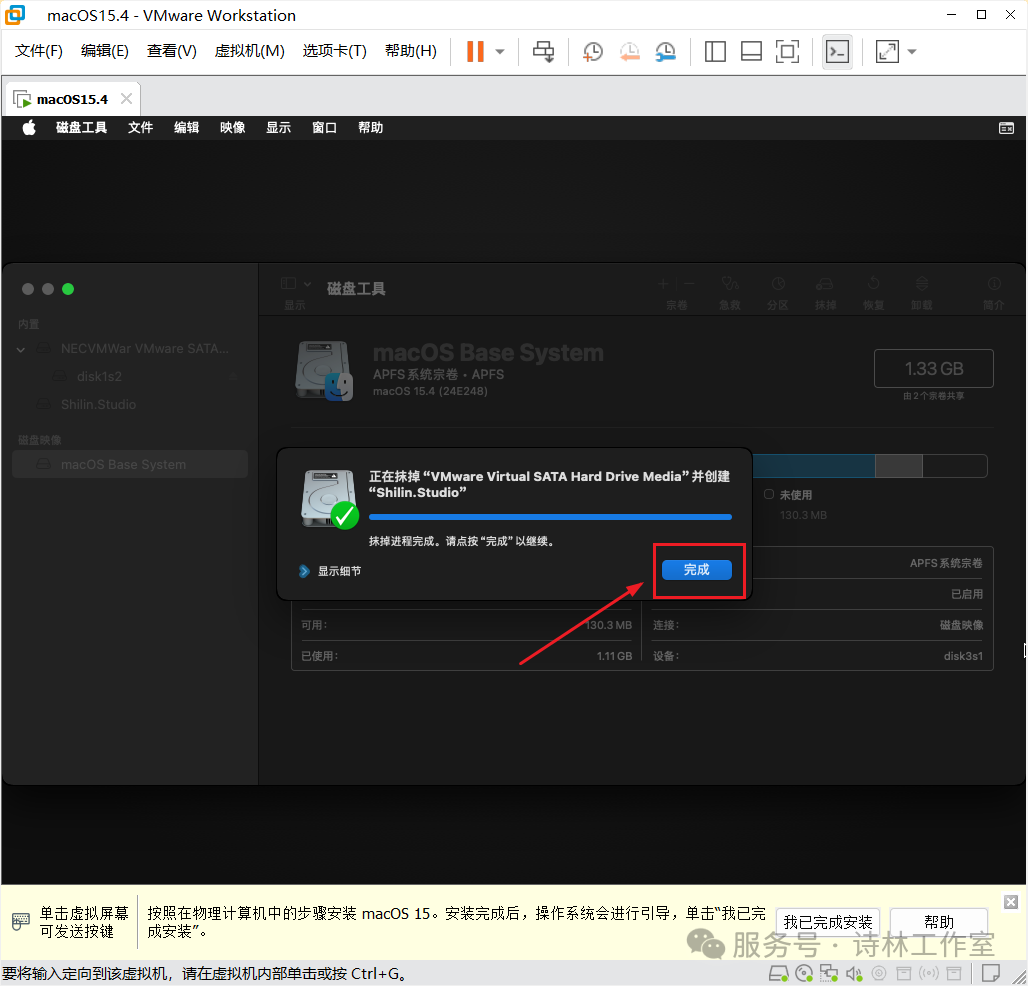This screenshot has width=1028, height=986.
Task: Toggle the VMware library sidebar view icon
Action: coord(715,52)
